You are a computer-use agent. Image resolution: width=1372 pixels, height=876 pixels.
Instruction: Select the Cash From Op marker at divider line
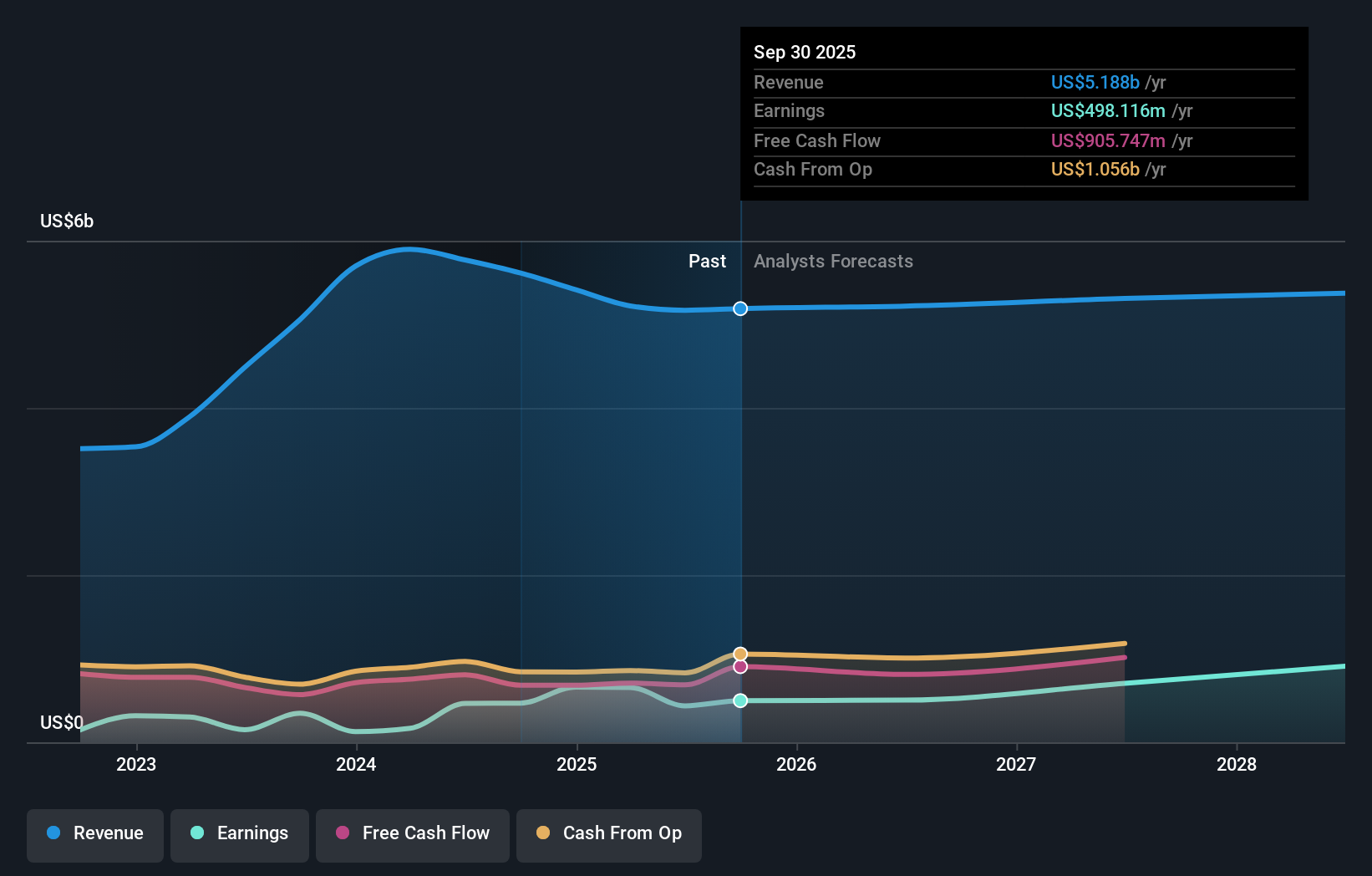point(739,653)
